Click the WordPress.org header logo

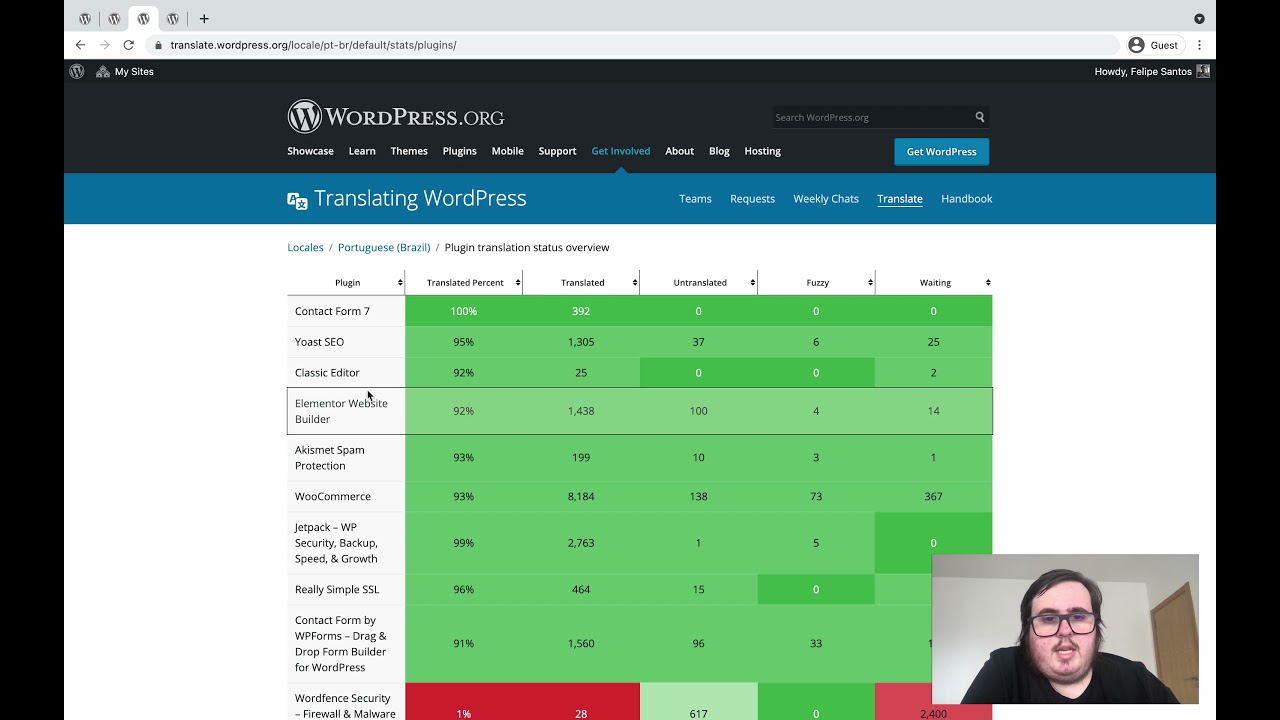pos(396,117)
